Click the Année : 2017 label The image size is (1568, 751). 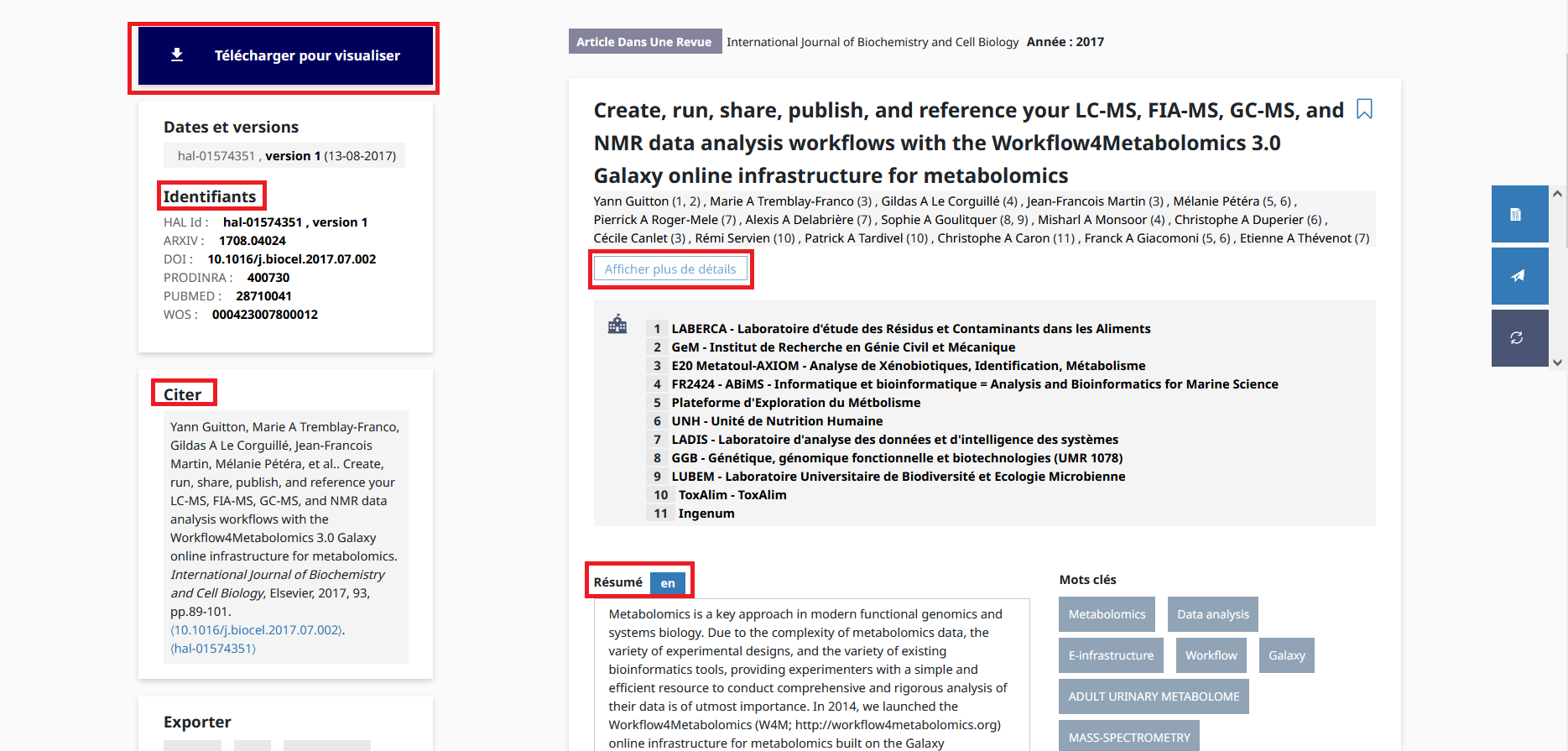pyautogui.click(x=1065, y=42)
